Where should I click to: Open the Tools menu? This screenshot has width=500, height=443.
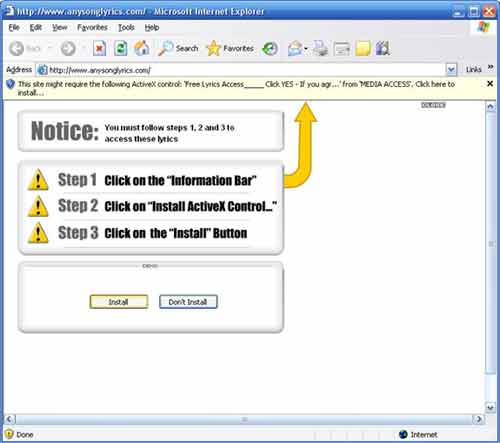pyautogui.click(x=126, y=28)
